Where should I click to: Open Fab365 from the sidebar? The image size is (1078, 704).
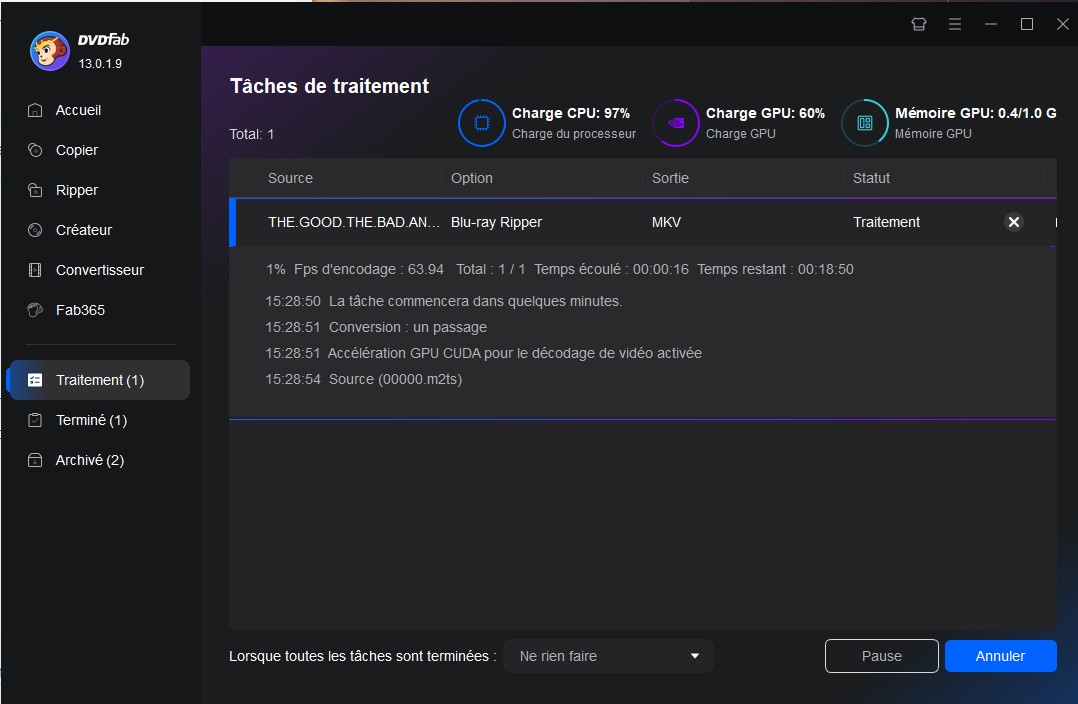(x=80, y=310)
